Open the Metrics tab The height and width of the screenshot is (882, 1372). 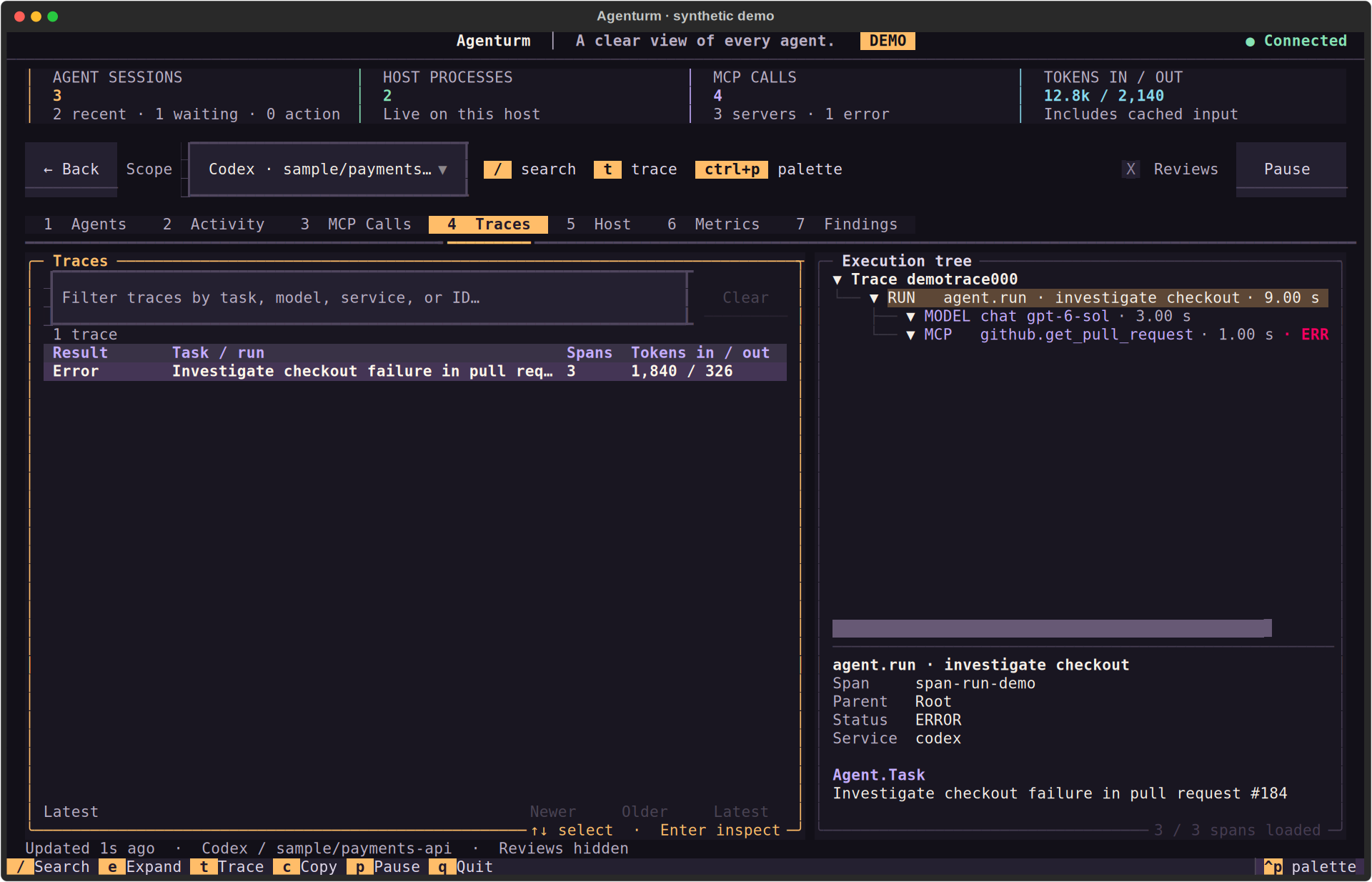(713, 224)
